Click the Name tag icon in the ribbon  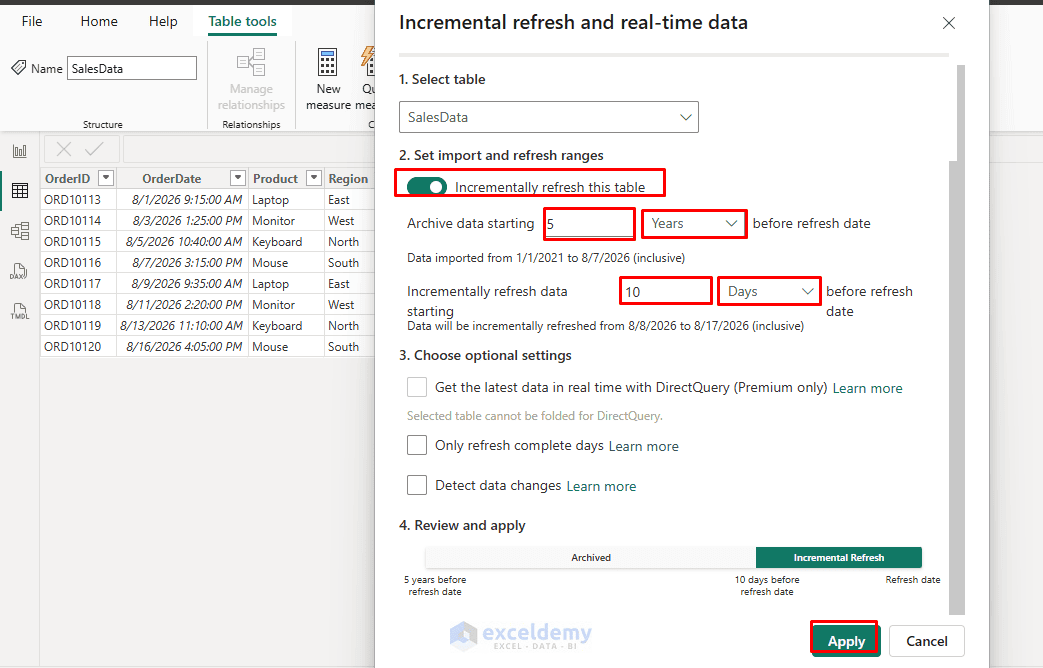19,68
